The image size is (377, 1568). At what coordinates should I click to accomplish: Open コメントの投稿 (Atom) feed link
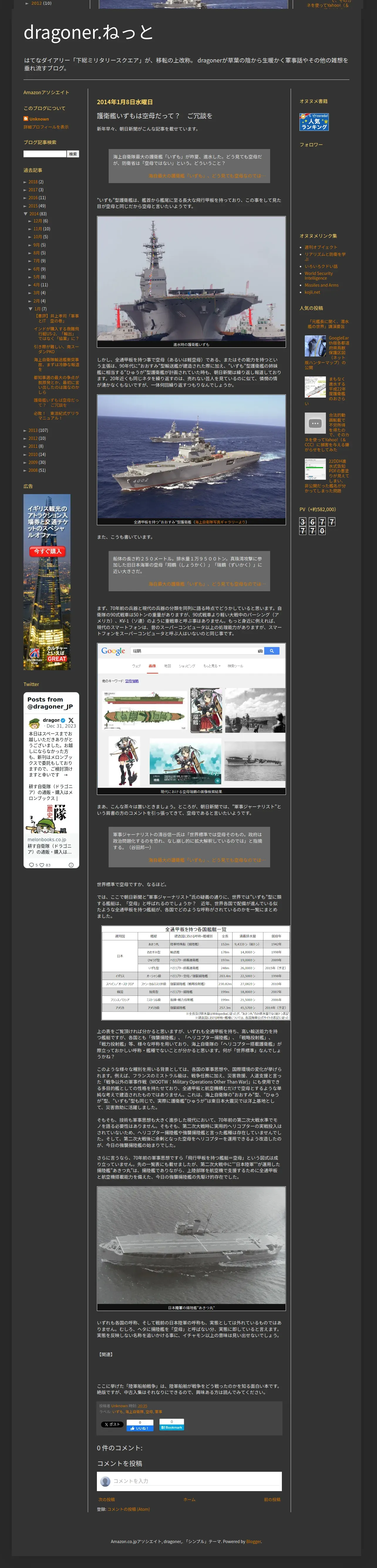click(129, 1509)
